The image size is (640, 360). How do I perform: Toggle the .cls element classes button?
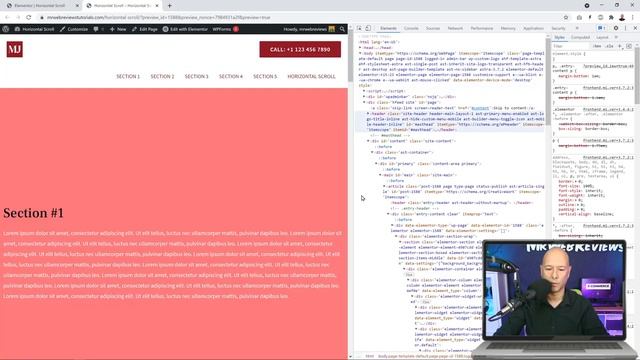(609, 46)
